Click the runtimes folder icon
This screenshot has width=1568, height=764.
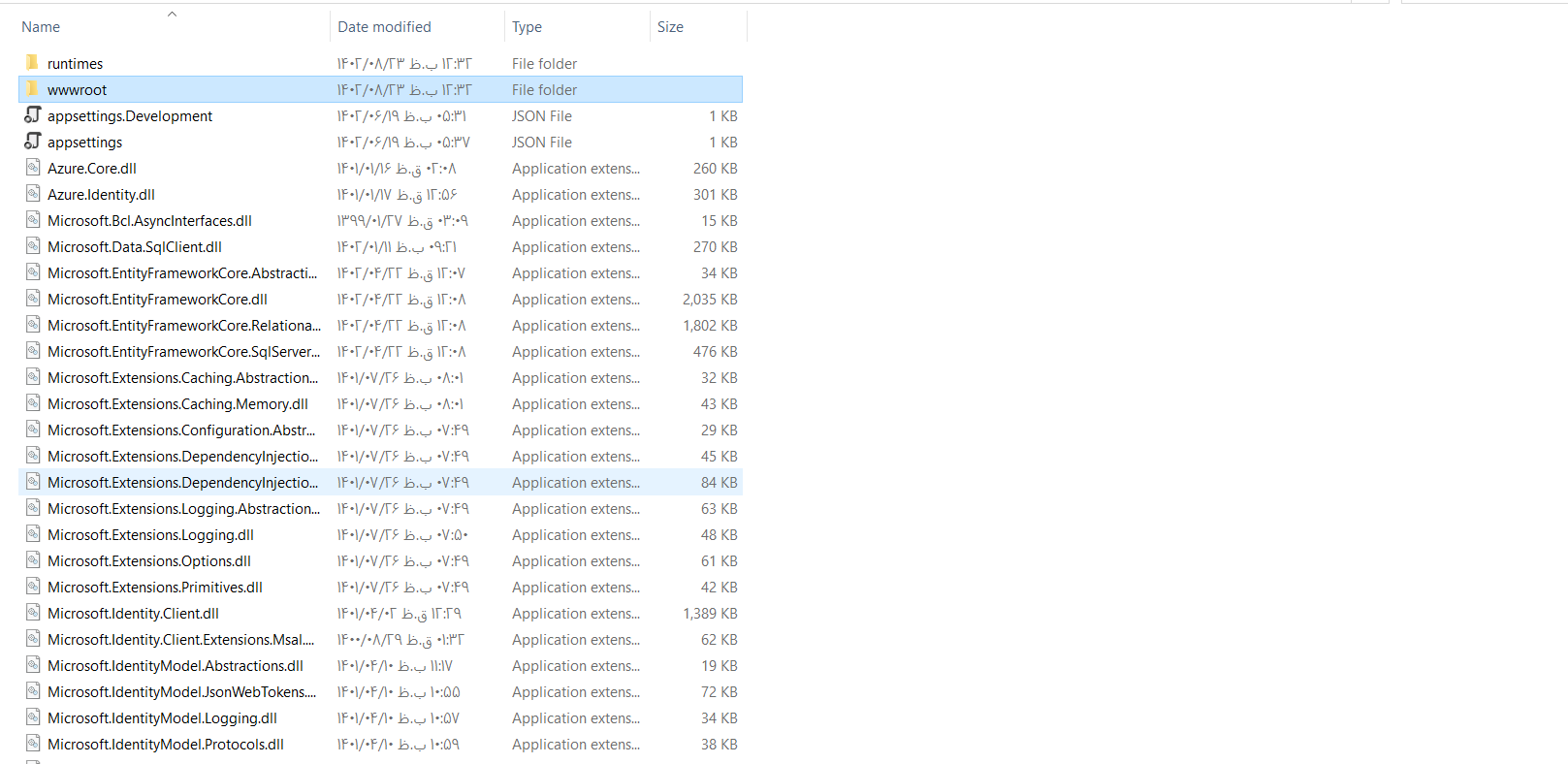tap(32, 63)
